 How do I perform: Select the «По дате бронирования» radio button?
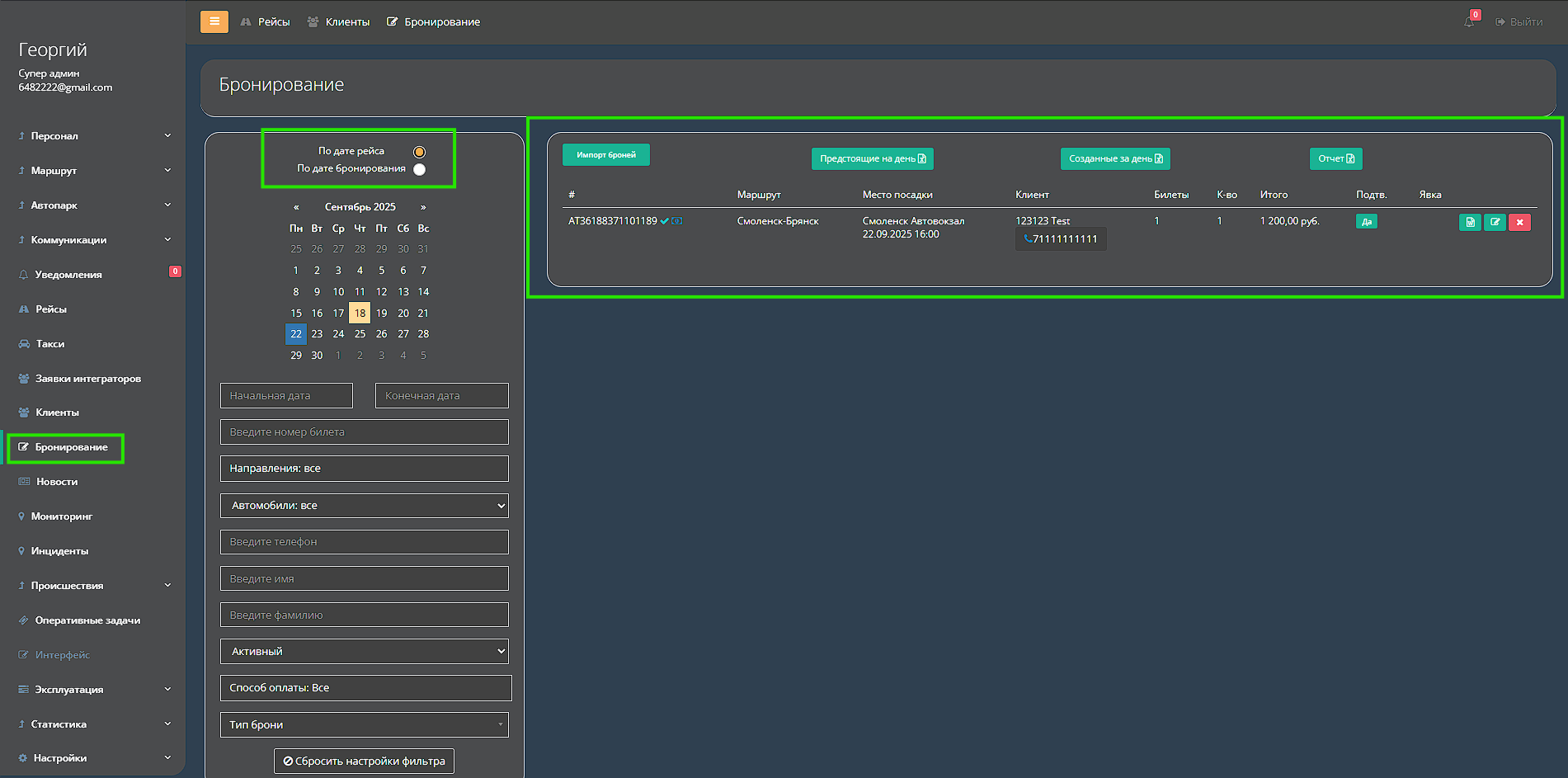[419, 169]
